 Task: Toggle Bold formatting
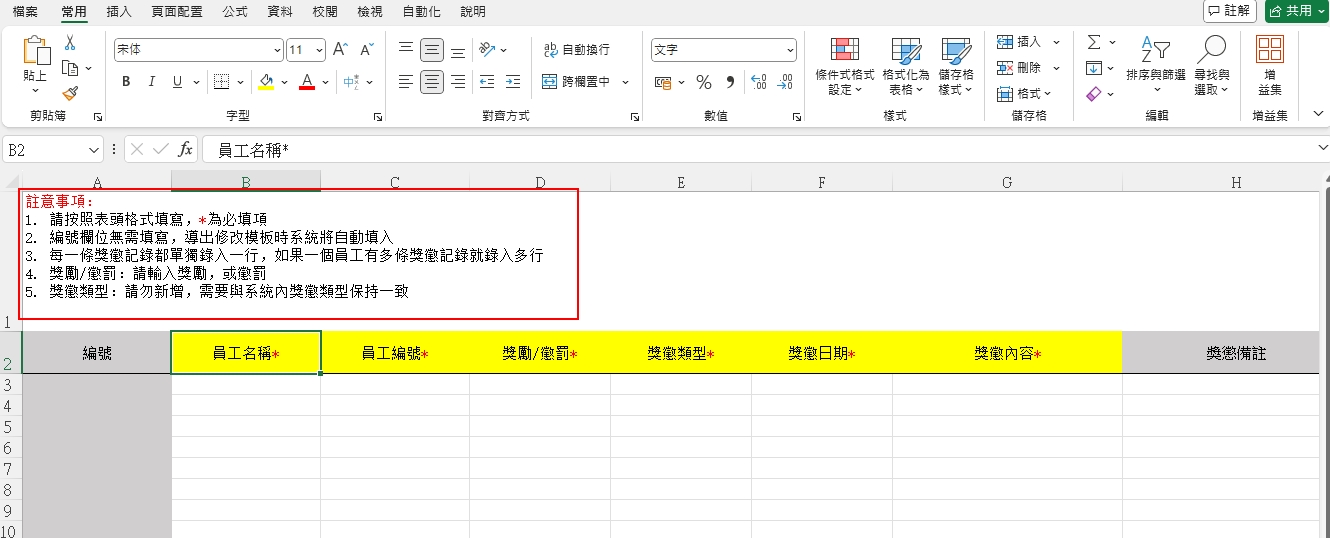(x=126, y=82)
